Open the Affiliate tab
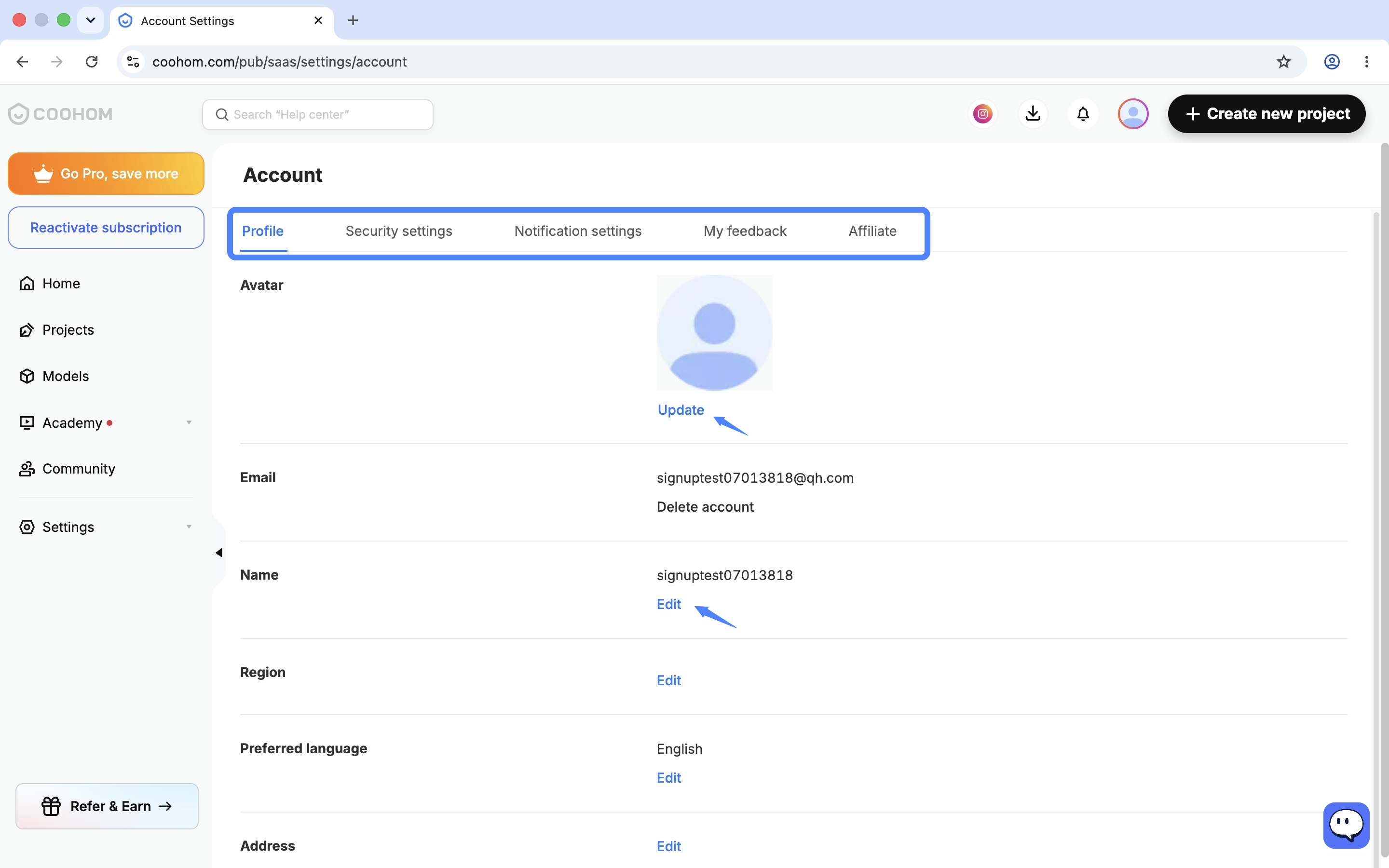Image resolution: width=1389 pixels, height=868 pixels. pos(872,231)
